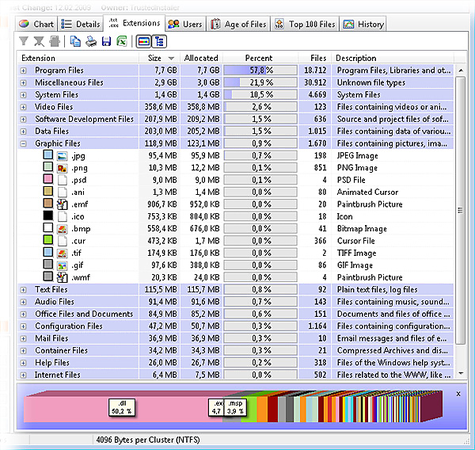
Task: Select the Office Files and Documents row
Action: click(x=235, y=314)
